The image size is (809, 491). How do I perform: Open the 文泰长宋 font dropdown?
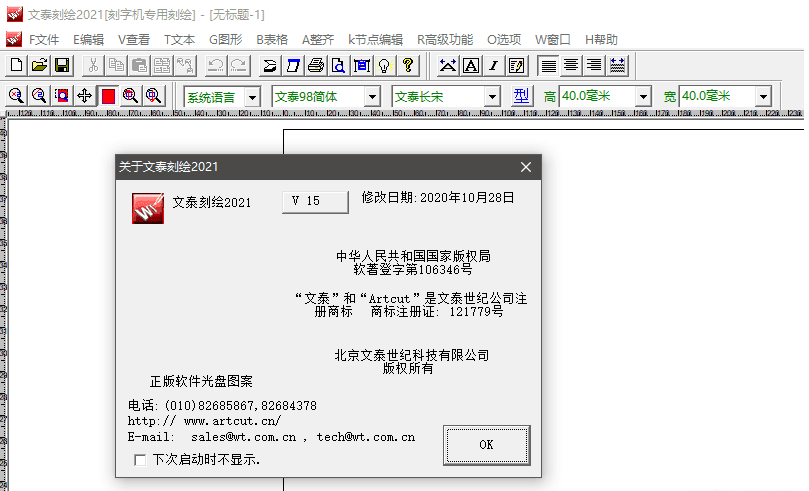[492, 96]
